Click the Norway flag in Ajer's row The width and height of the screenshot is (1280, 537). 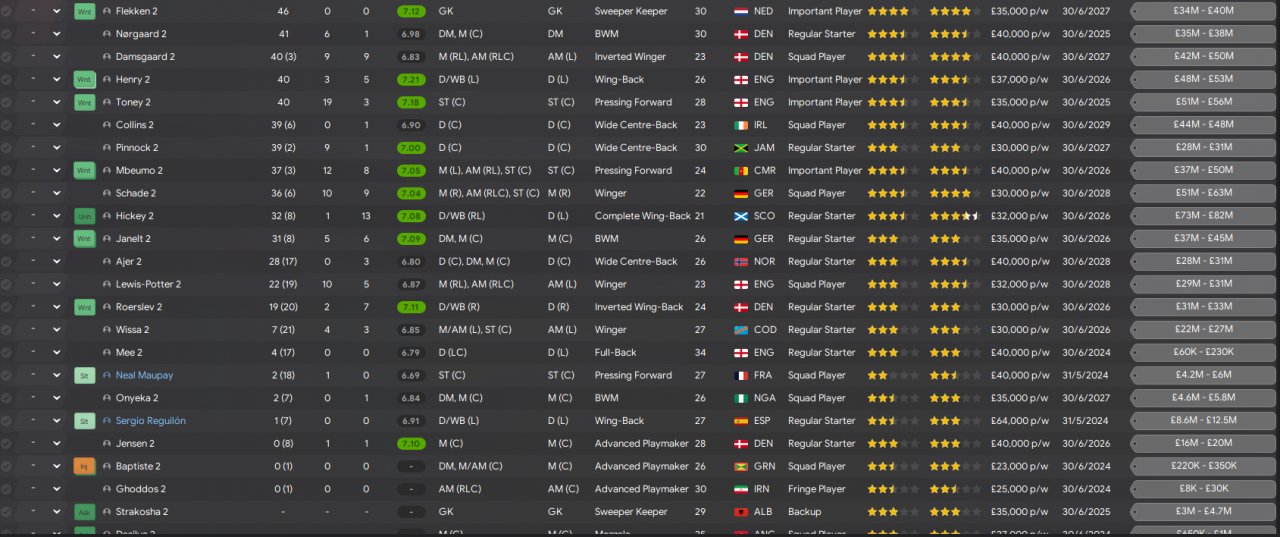click(741, 261)
